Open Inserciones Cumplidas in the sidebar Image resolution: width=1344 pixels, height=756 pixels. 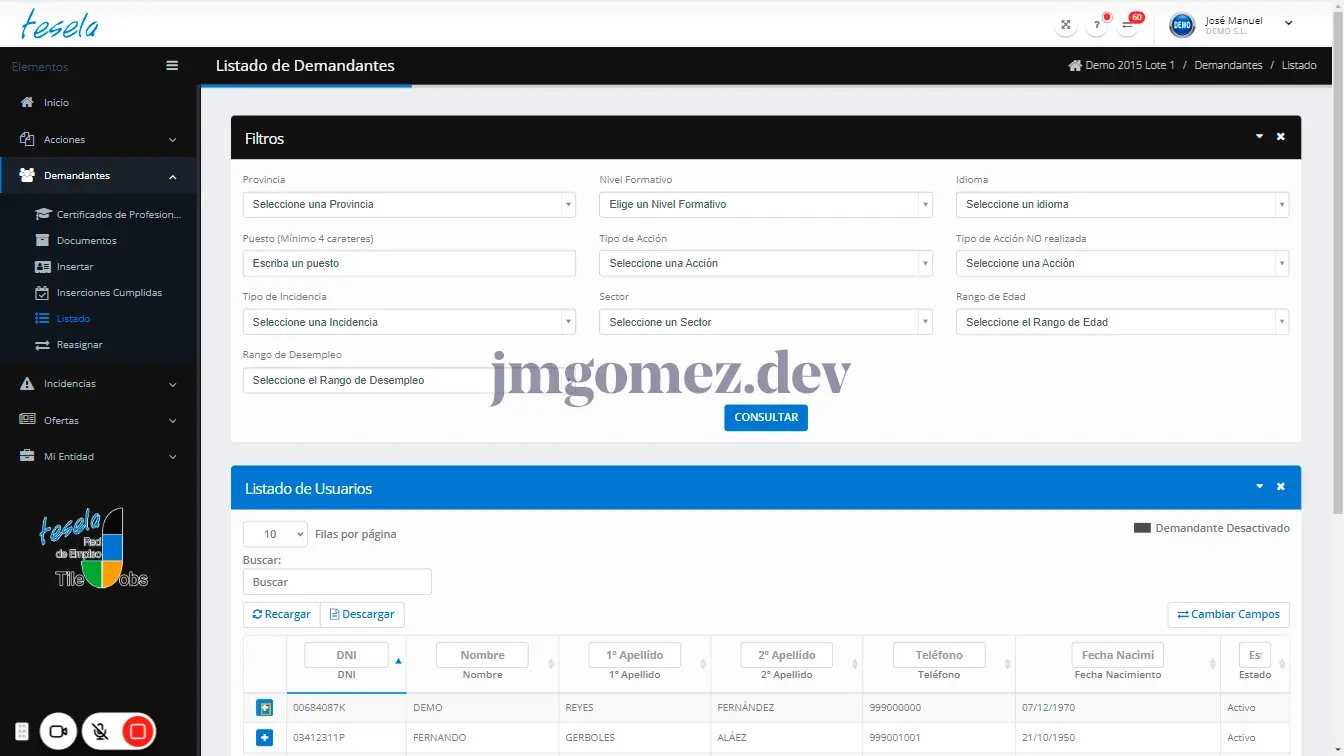(109, 293)
